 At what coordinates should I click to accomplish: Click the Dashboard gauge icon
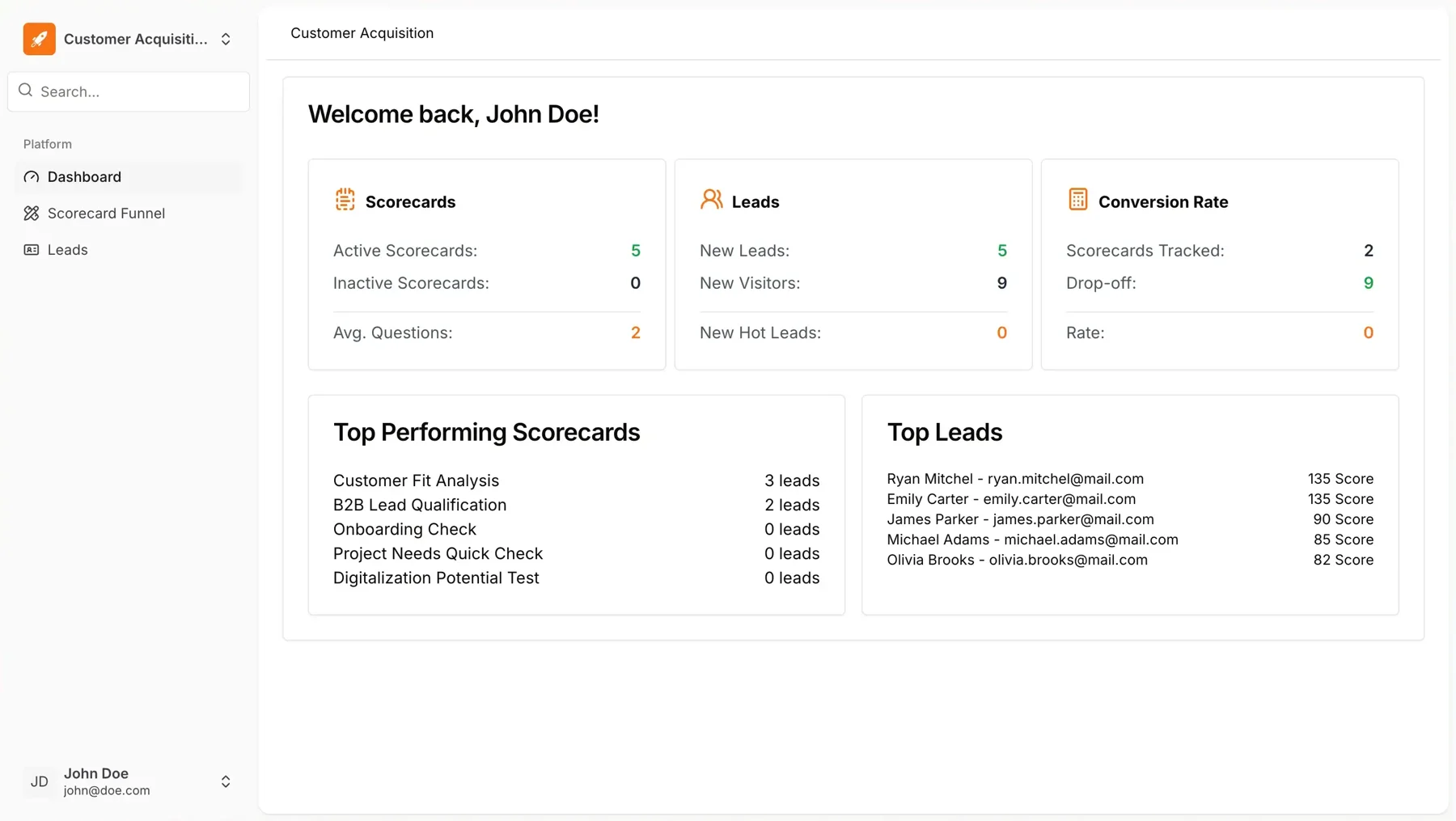32,177
